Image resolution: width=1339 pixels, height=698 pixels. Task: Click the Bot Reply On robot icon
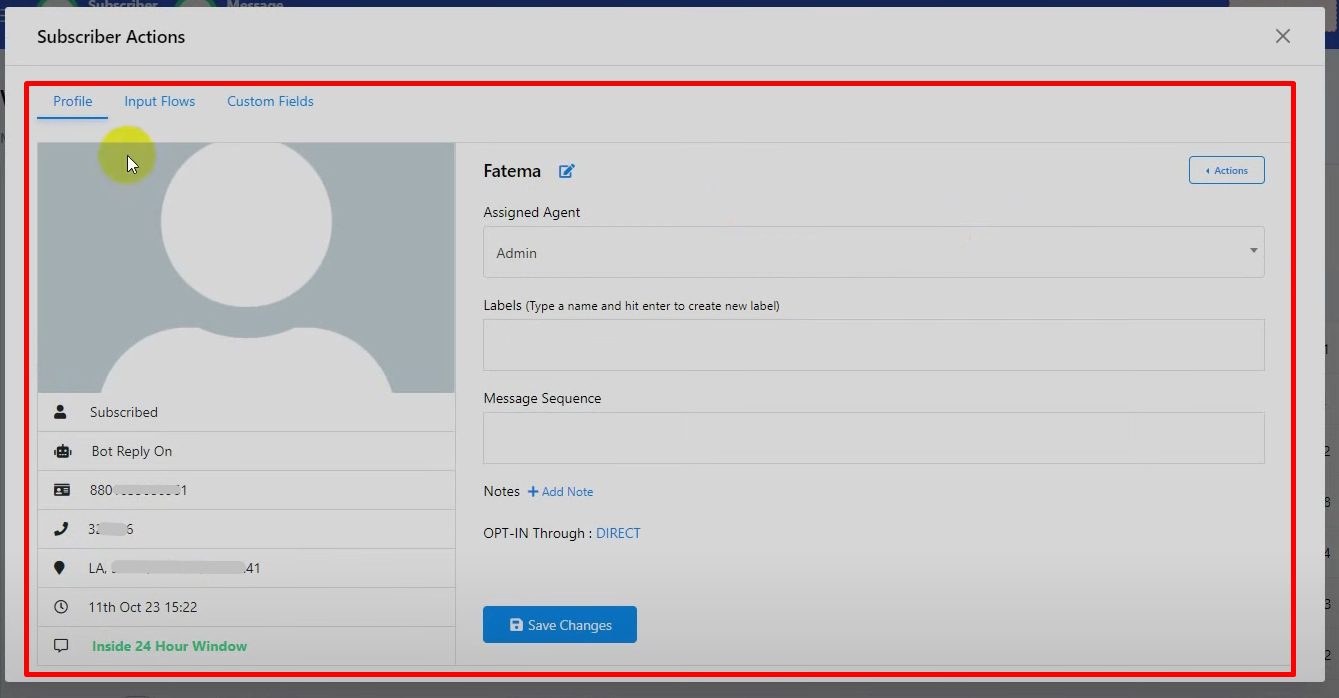pyautogui.click(x=62, y=451)
